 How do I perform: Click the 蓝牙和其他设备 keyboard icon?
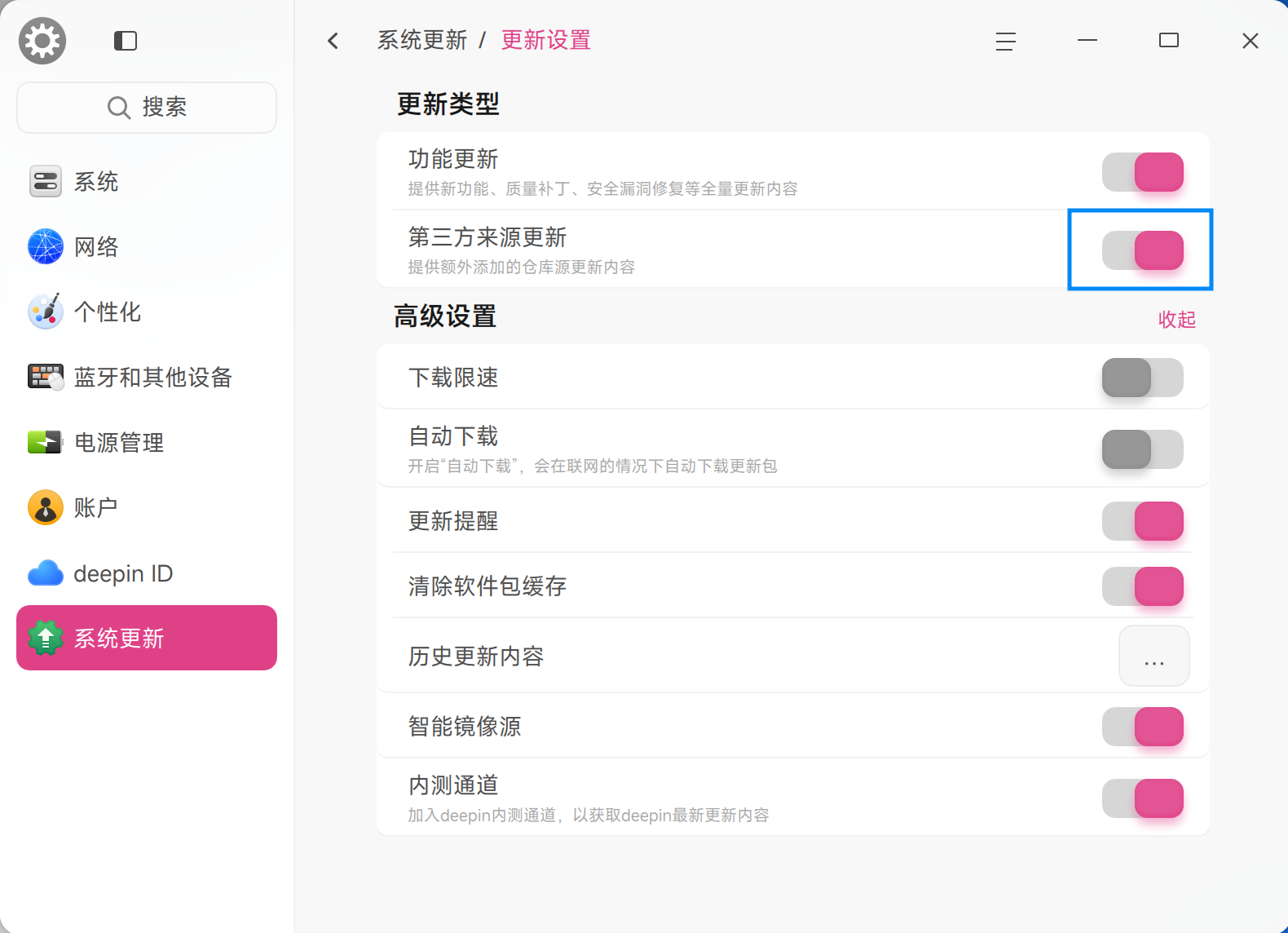(46, 377)
